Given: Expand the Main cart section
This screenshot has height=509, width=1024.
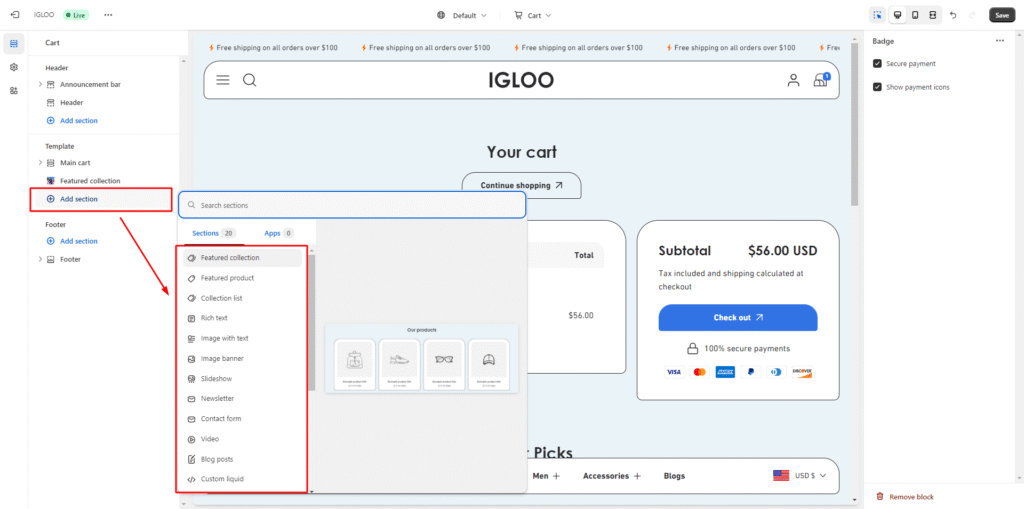Looking at the screenshot, I should pos(40,162).
